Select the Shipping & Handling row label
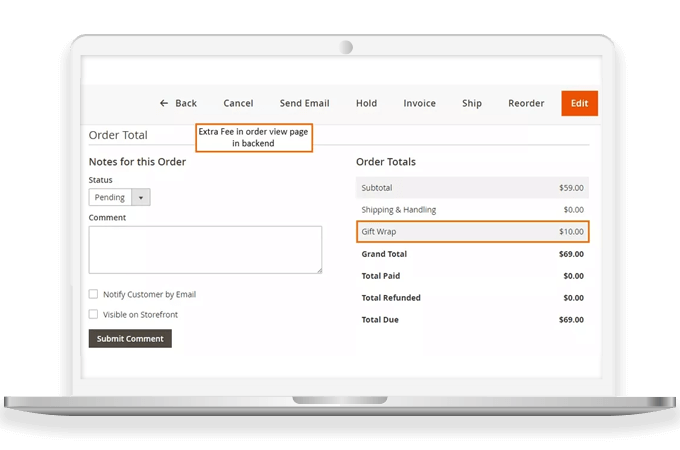This screenshot has width=680, height=450. (399, 210)
